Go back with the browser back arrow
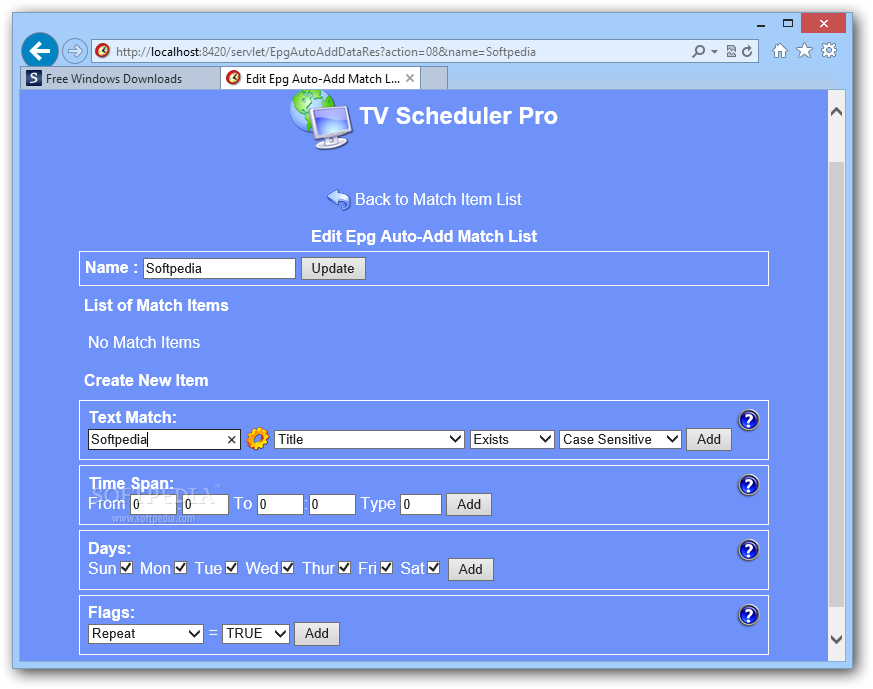The image size is (873, 689). coord(40,51)
